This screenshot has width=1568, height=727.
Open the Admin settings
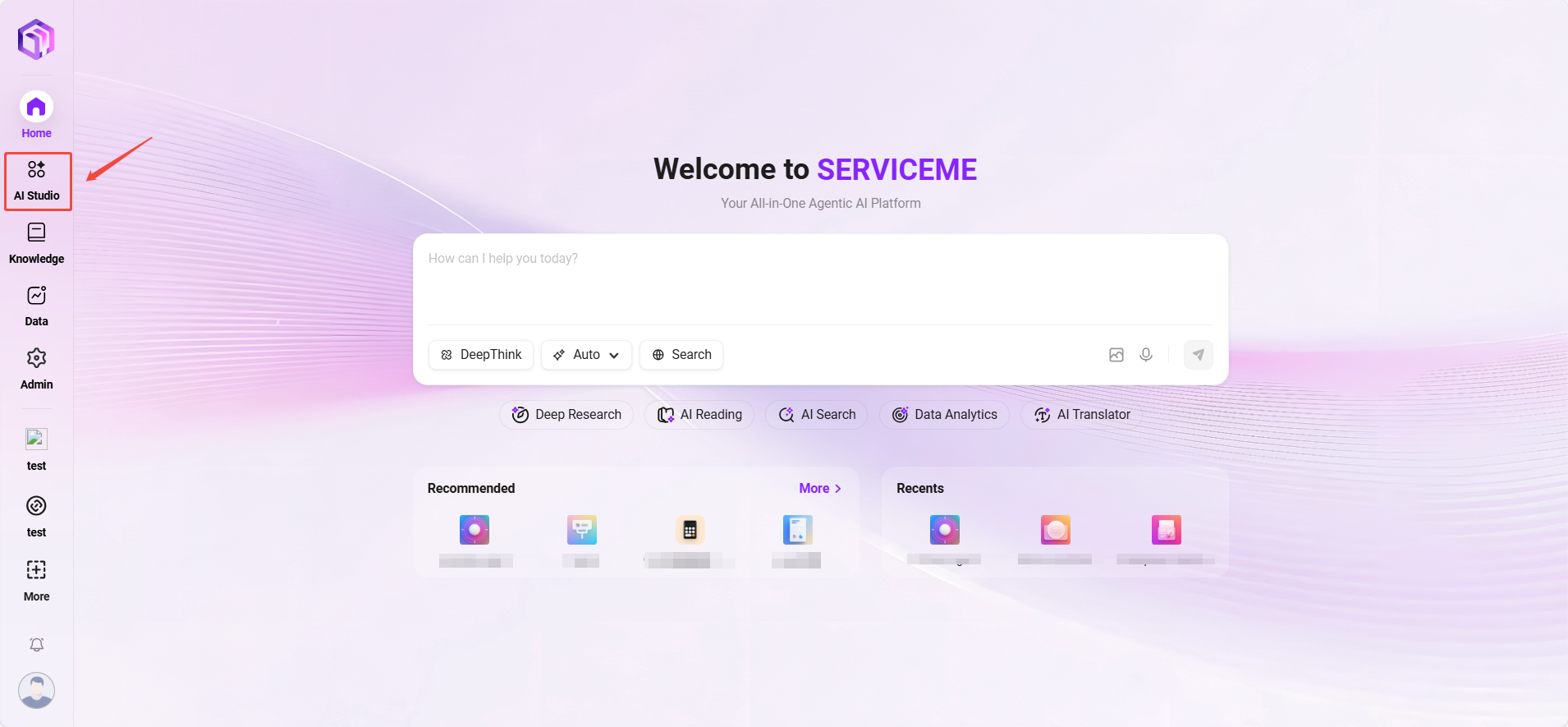coord(37,368)
